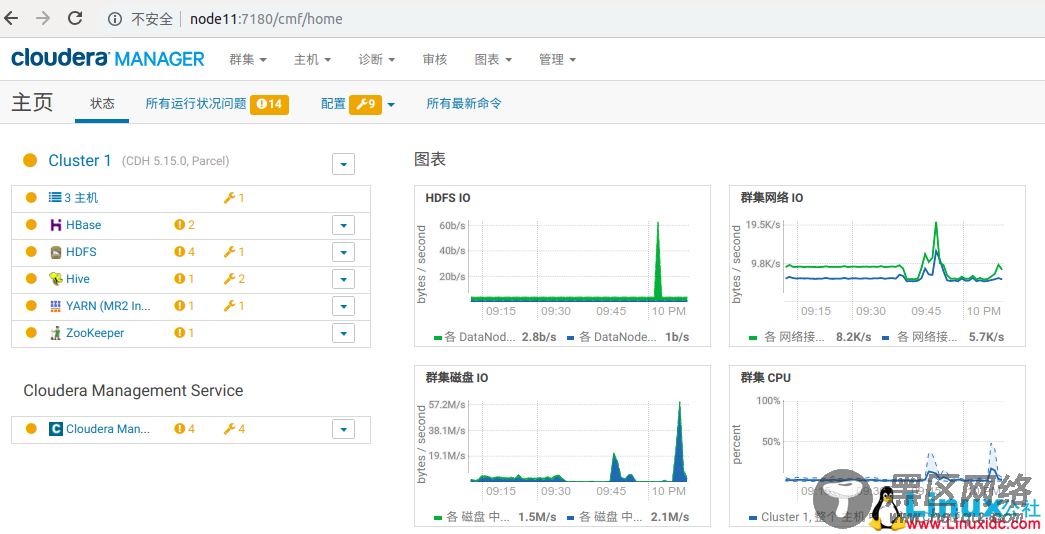Open the HDFS IO chart title
Image resolution: width=1045 pixels, height=534 pixels.
click(x=448, y=198)
